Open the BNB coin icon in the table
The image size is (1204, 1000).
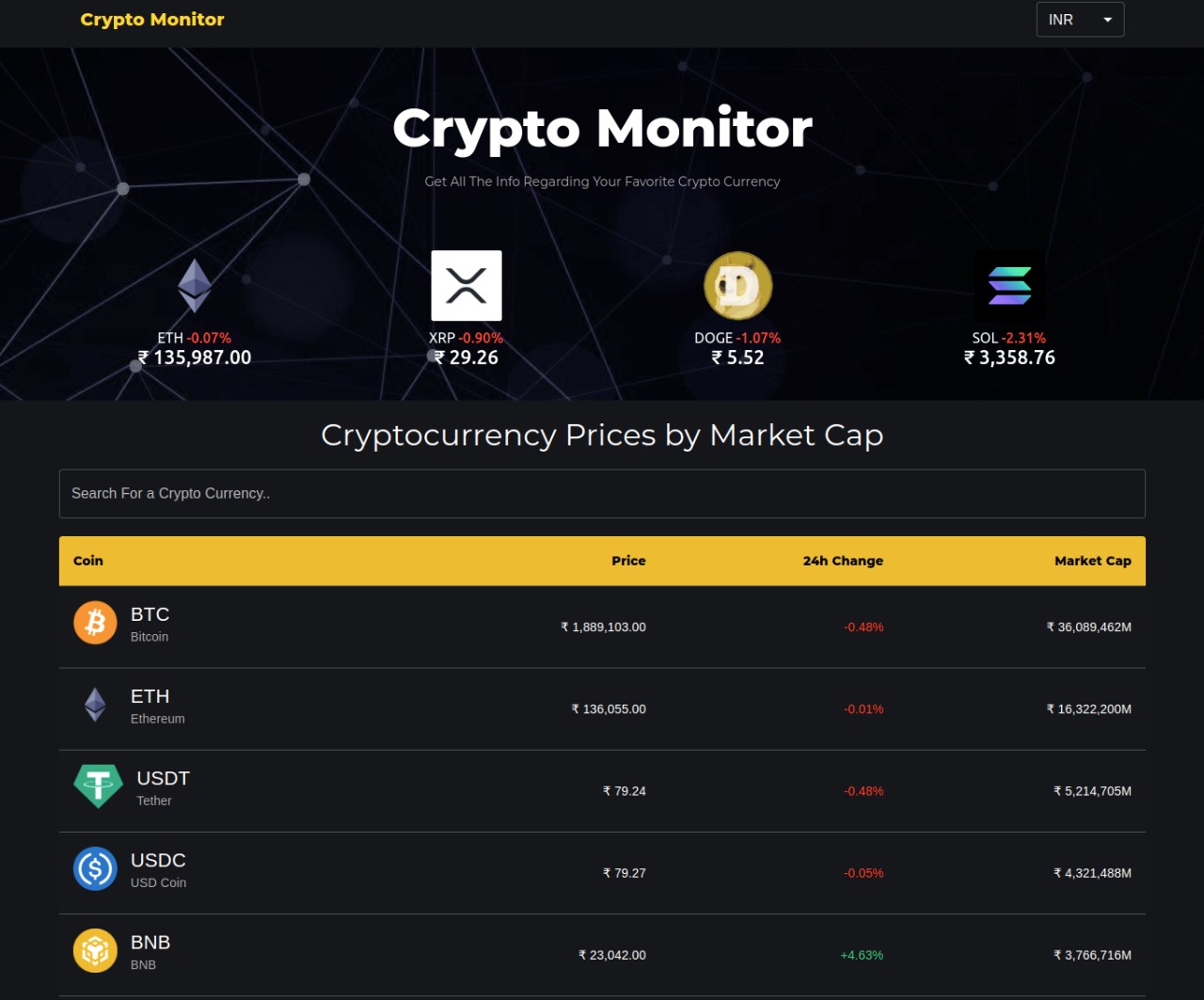click(95, 950)
